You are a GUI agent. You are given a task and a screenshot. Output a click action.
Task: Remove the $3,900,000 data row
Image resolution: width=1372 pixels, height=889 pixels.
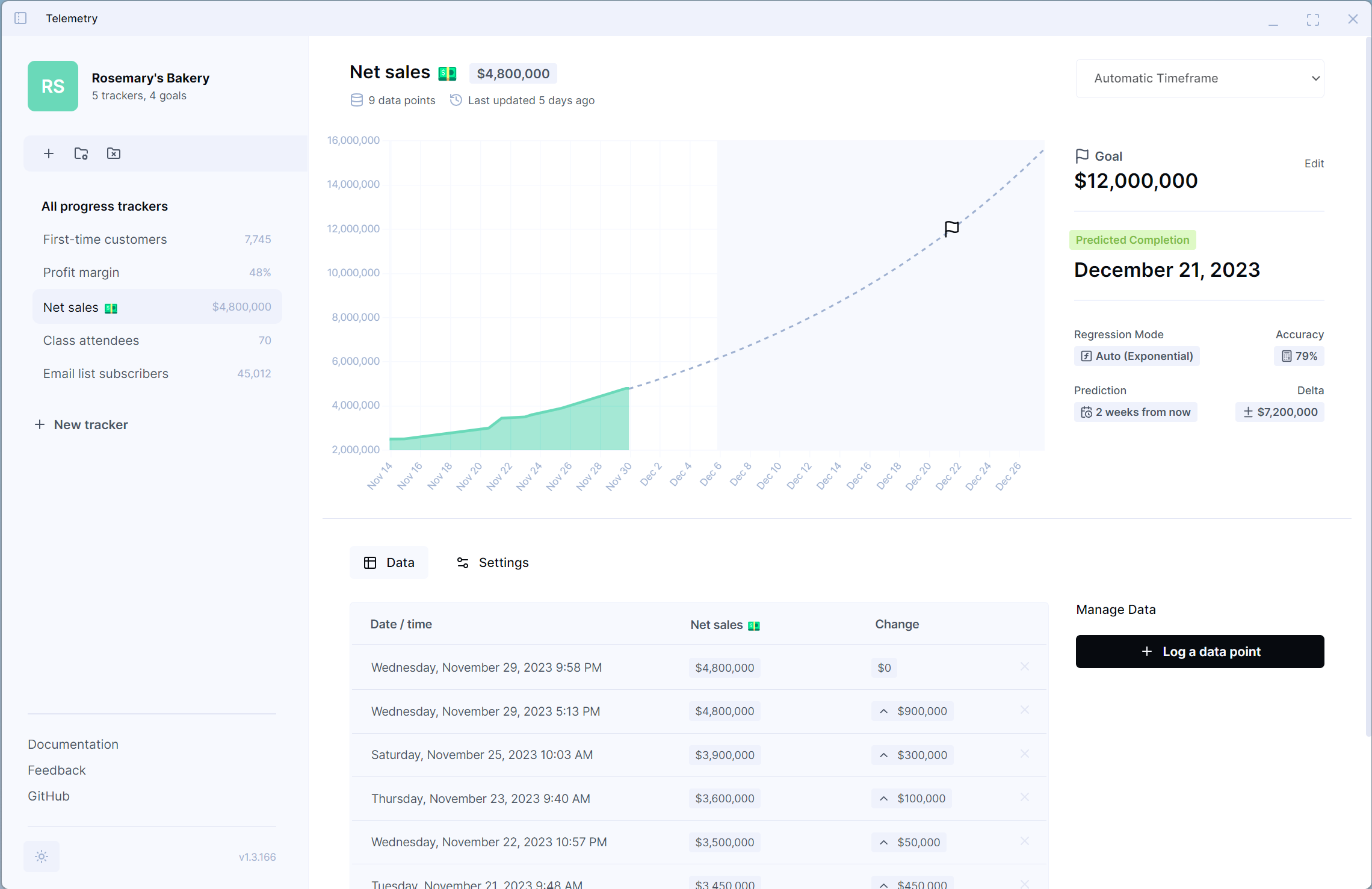(1025, 754)
